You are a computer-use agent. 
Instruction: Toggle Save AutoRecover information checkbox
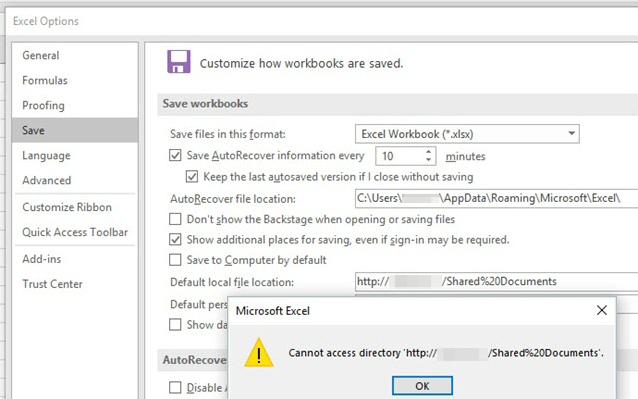point(175,155)
